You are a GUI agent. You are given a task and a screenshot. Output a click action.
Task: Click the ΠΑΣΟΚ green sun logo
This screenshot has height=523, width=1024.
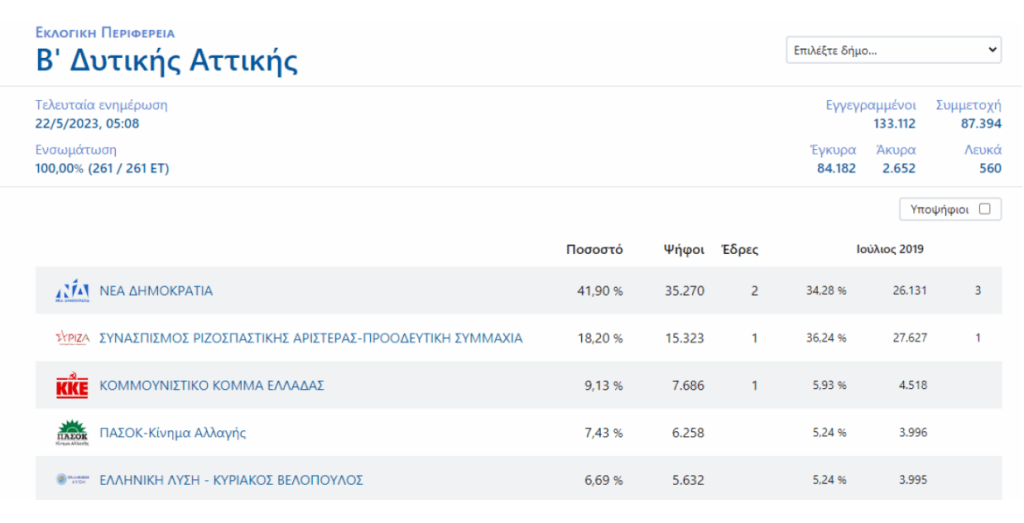coord(72,433)
